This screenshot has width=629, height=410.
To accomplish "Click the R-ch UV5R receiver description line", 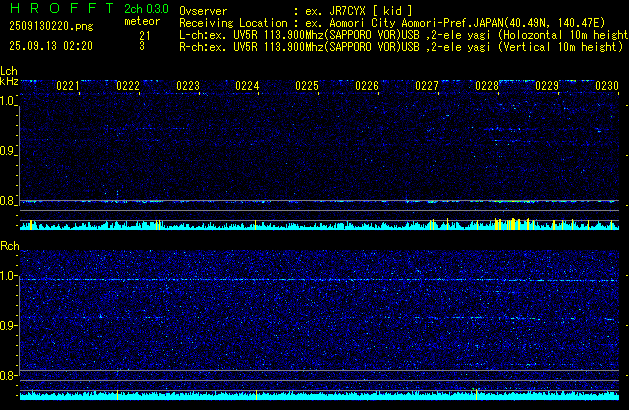I will click(401, 47).
